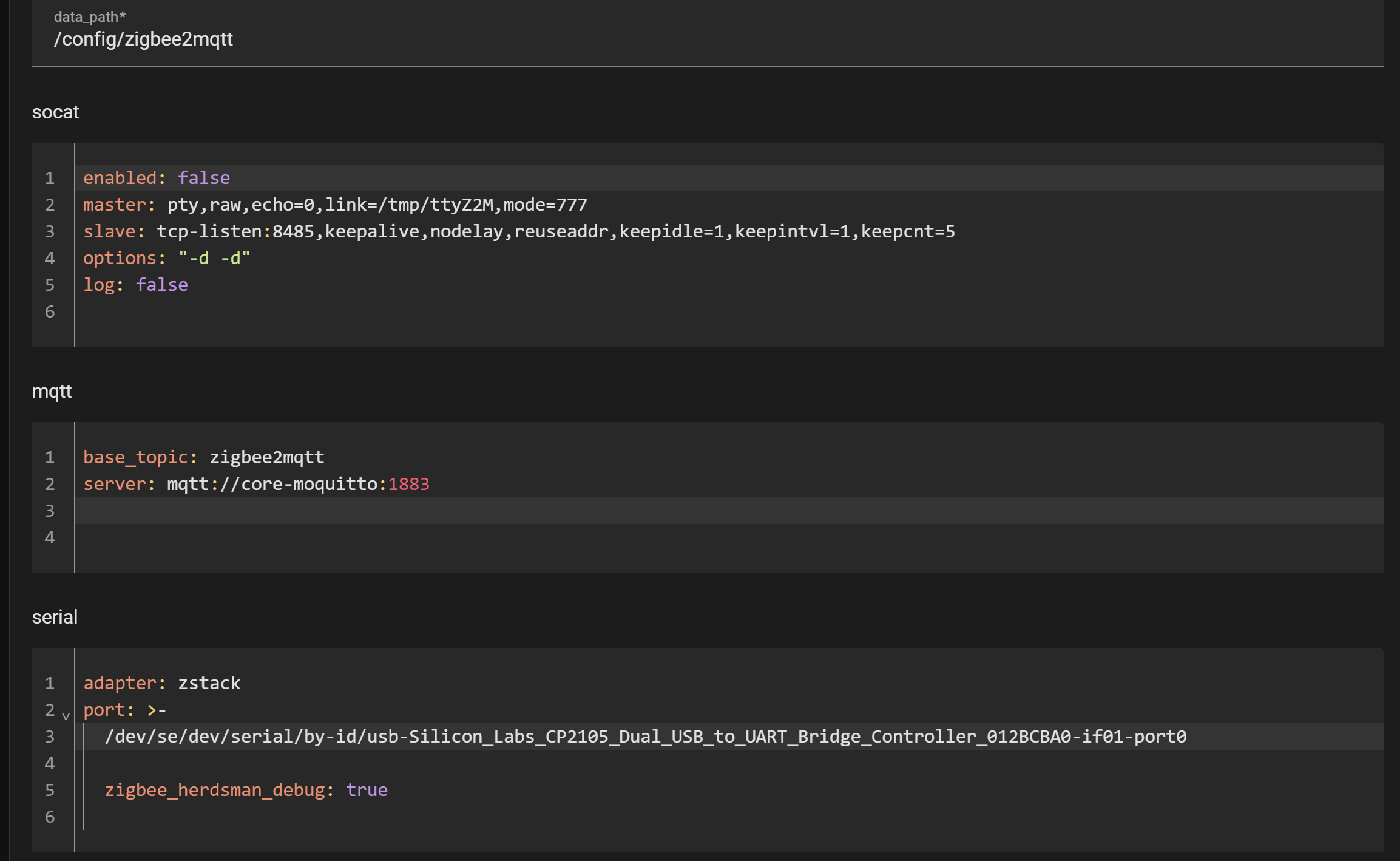Click the data_path input field
Viewport: 1400px width, 861px height.
pyautogui.click(x=143, y=39)
